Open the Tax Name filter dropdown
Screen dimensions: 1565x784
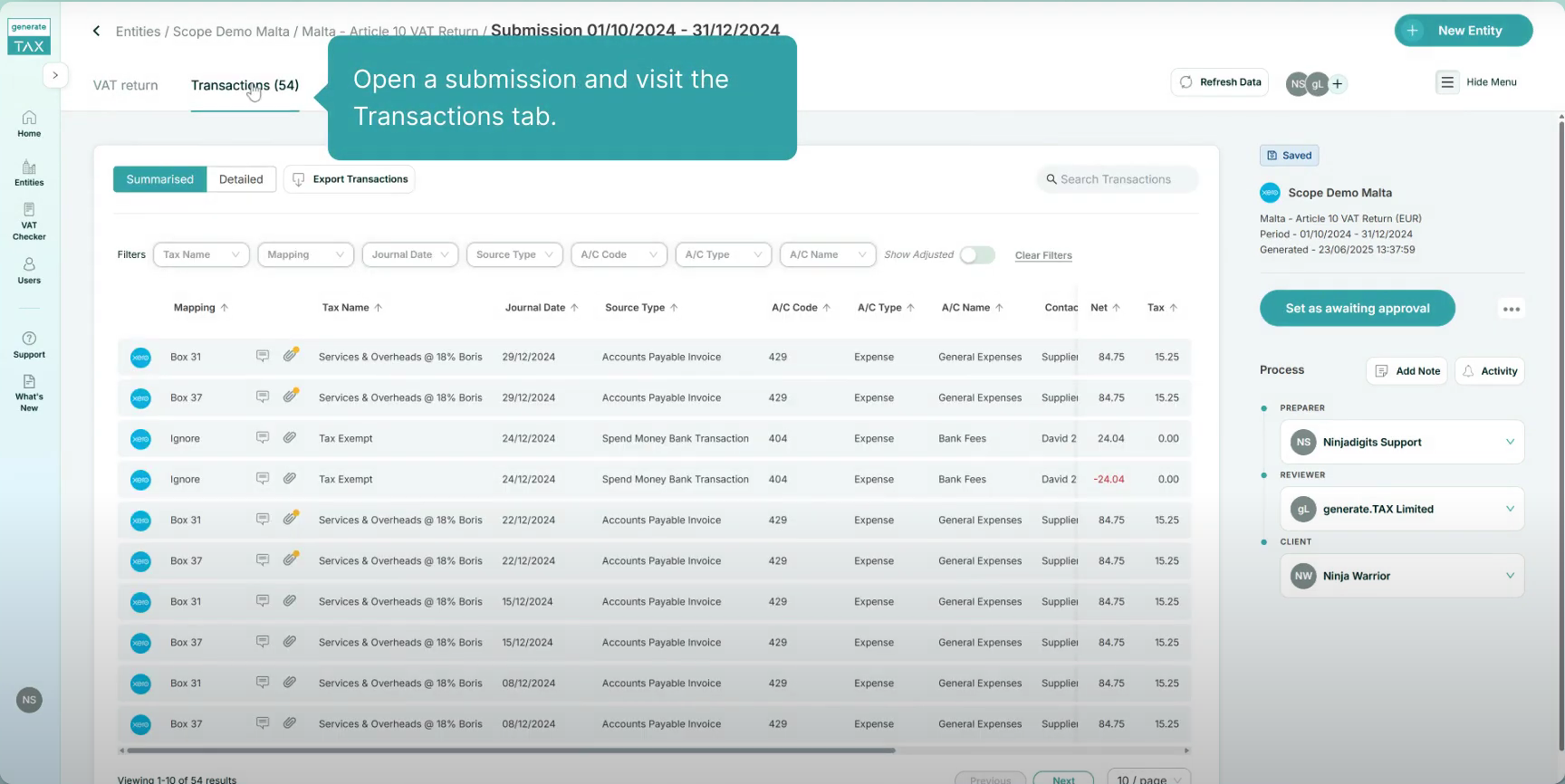[201, 255]
